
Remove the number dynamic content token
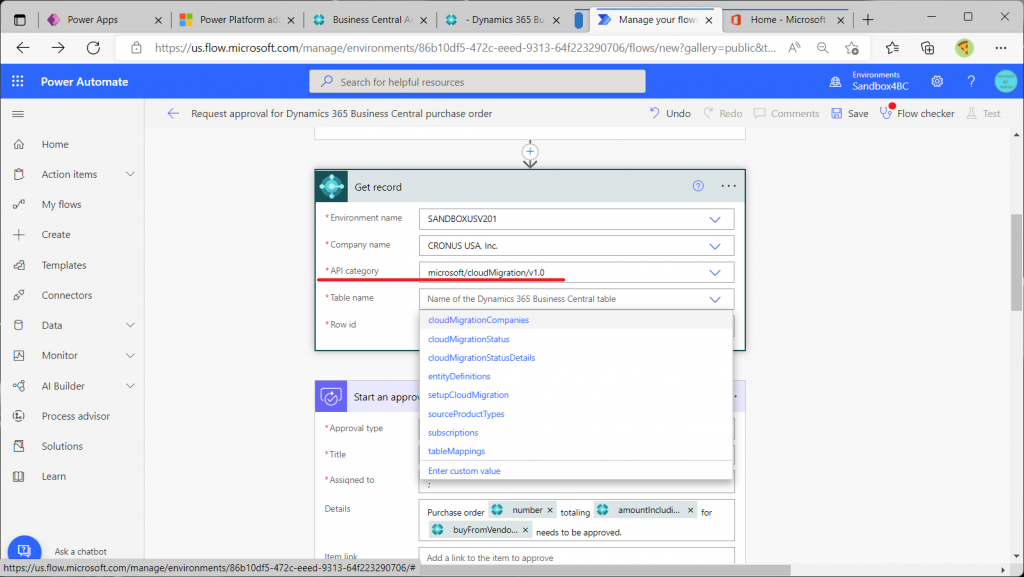click(x=550, y=510)
